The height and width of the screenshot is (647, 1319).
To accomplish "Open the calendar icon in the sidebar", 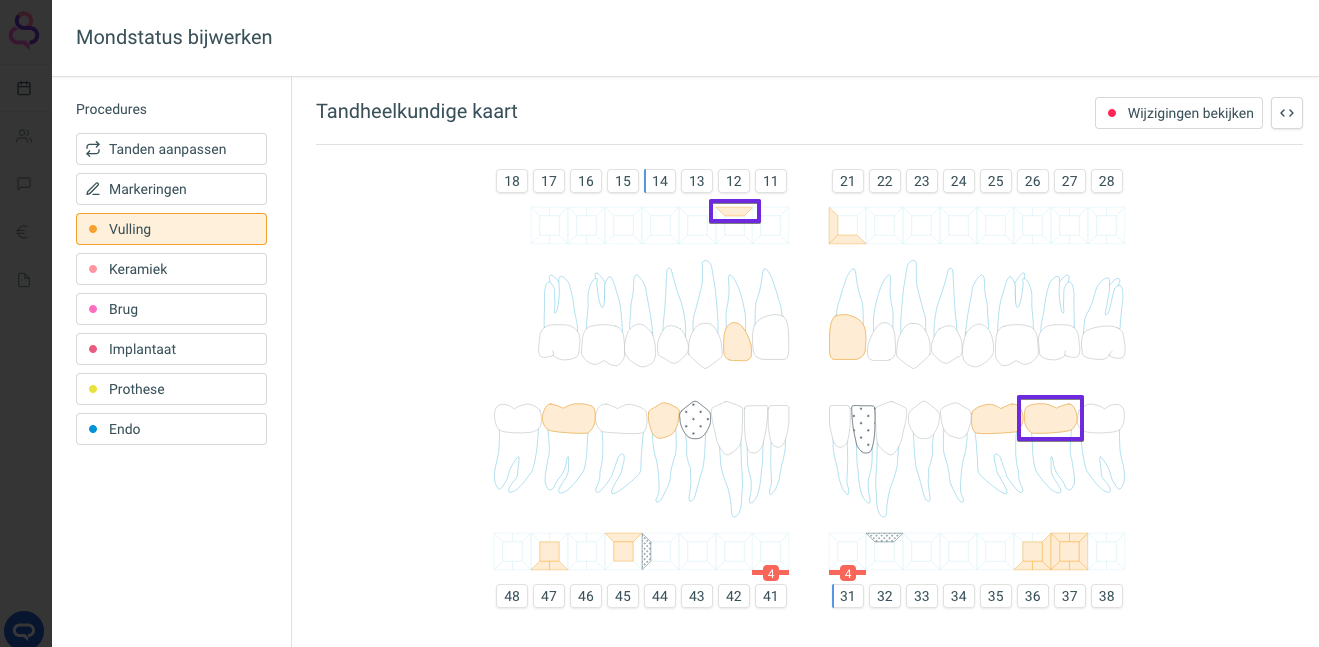I will 24,88.
